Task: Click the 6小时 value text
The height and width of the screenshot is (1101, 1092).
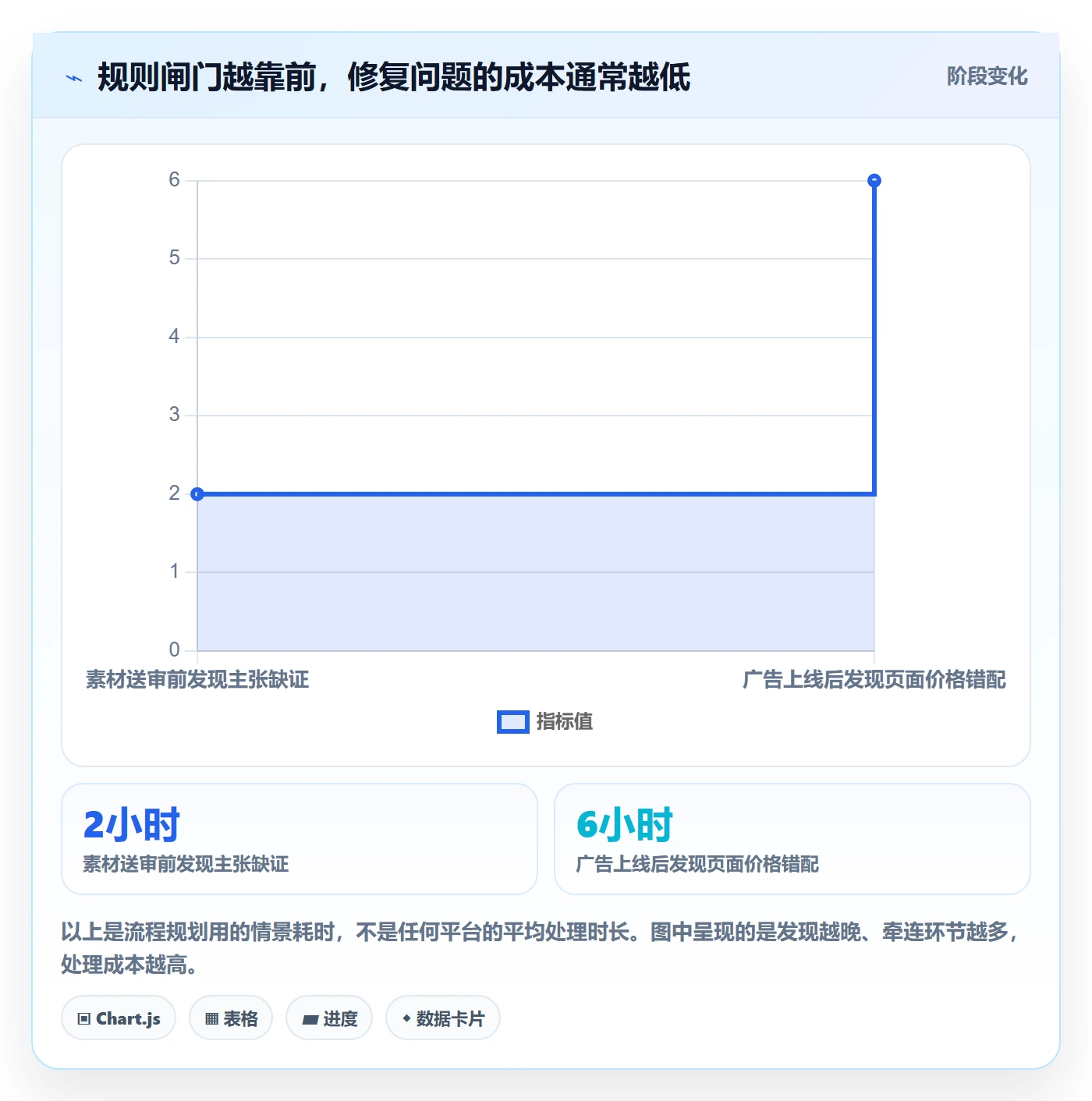Action: point(624,825)
